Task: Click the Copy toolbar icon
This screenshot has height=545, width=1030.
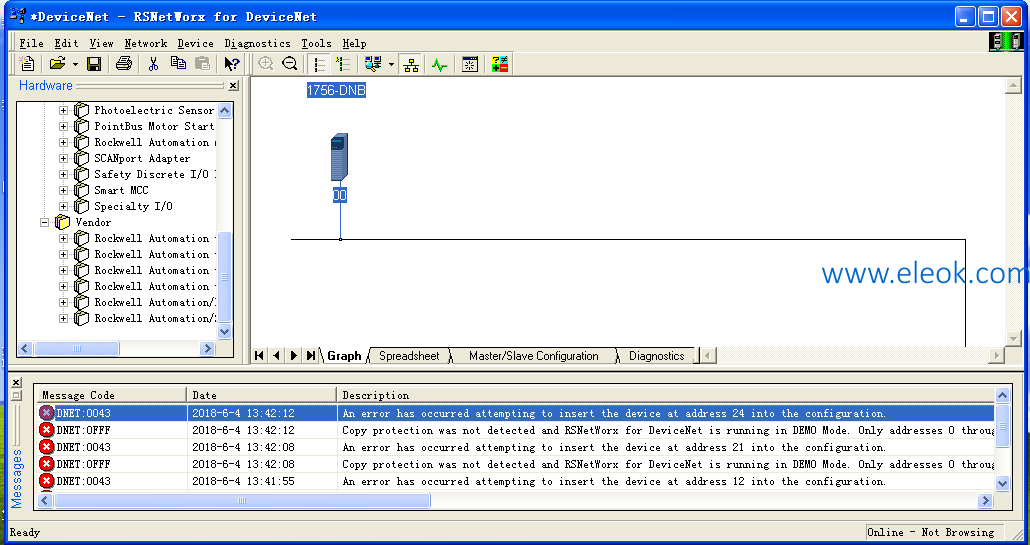Action: coord(178,64)
